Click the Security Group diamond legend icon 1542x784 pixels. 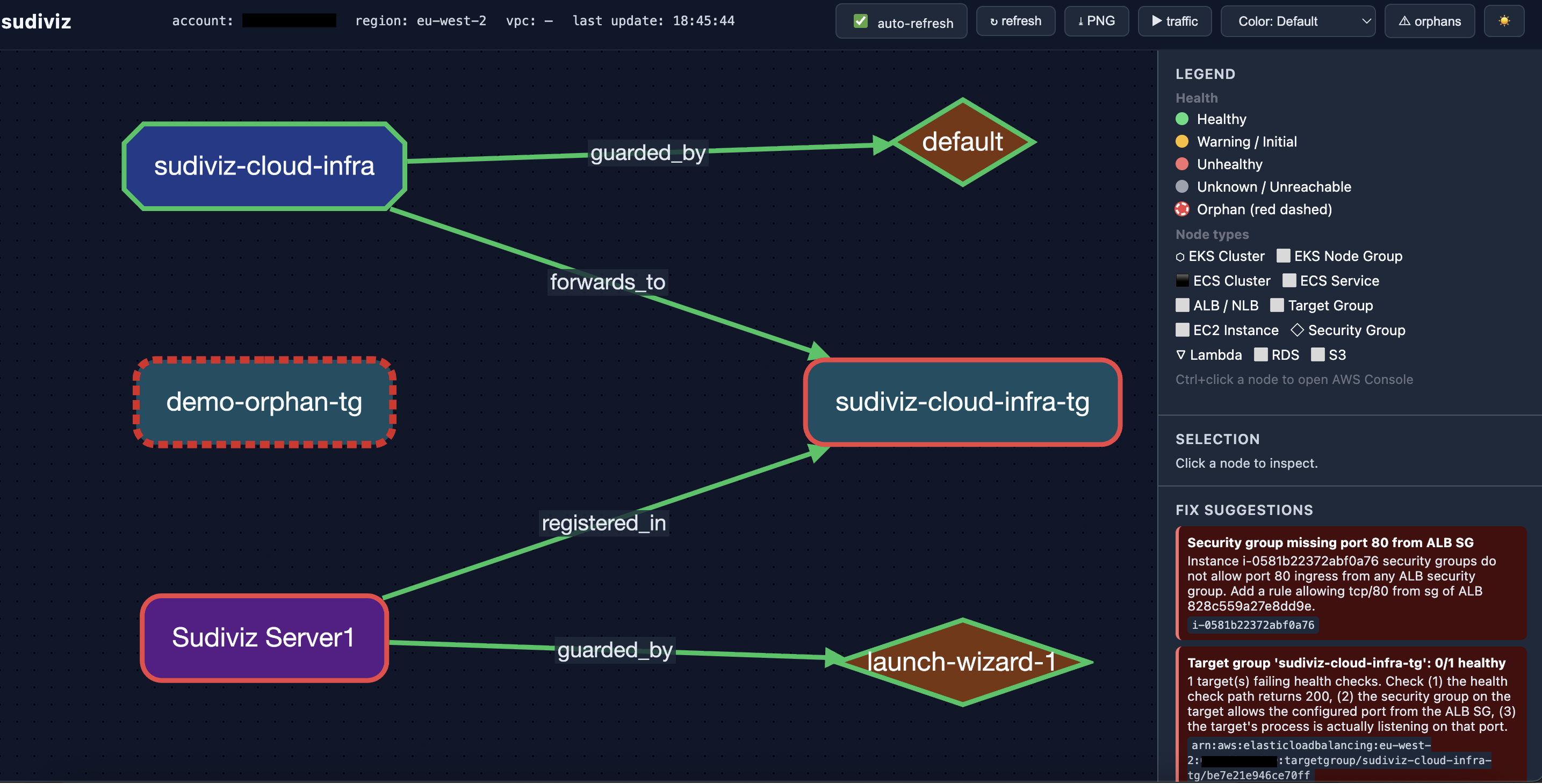coord(1297,330)
